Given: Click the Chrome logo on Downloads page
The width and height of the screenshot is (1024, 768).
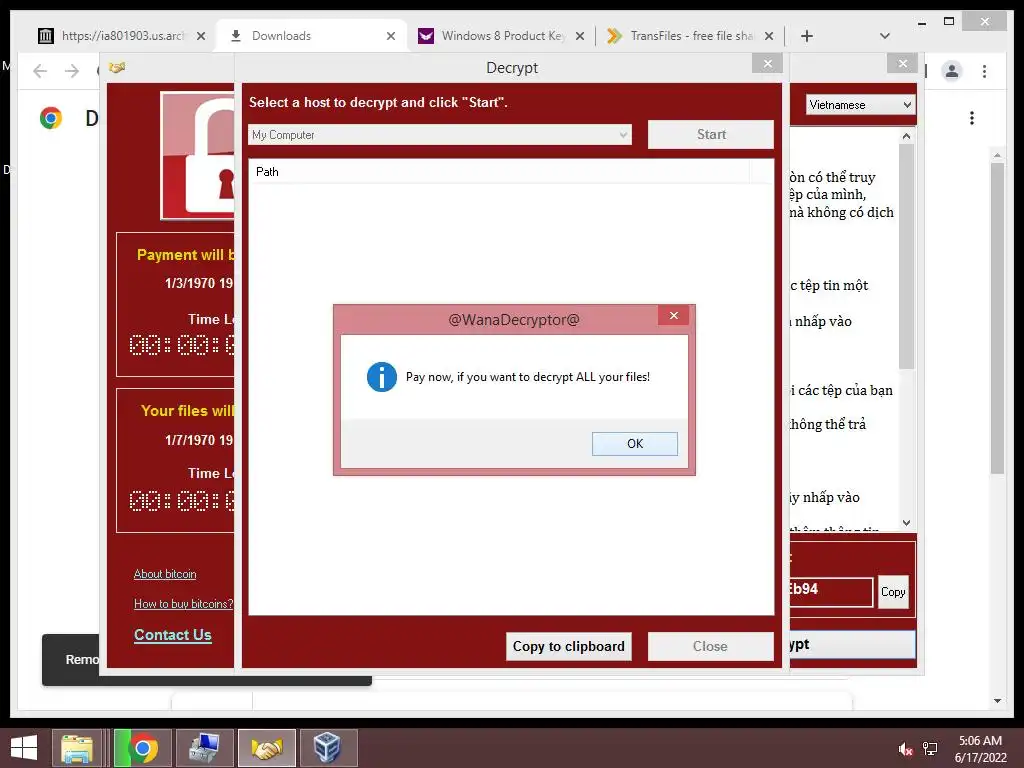Looking at the screenshot, I should (50, 118).
